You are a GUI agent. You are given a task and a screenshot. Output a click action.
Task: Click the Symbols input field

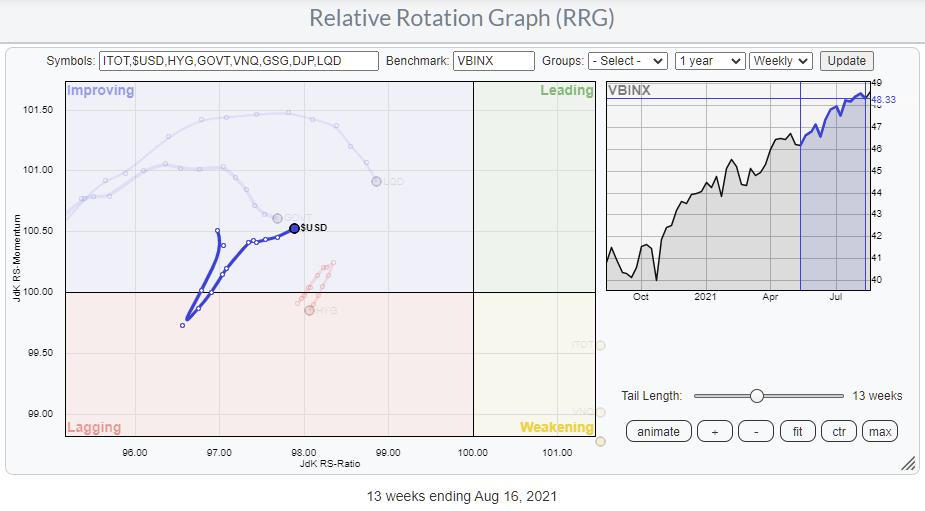point(239,61)
